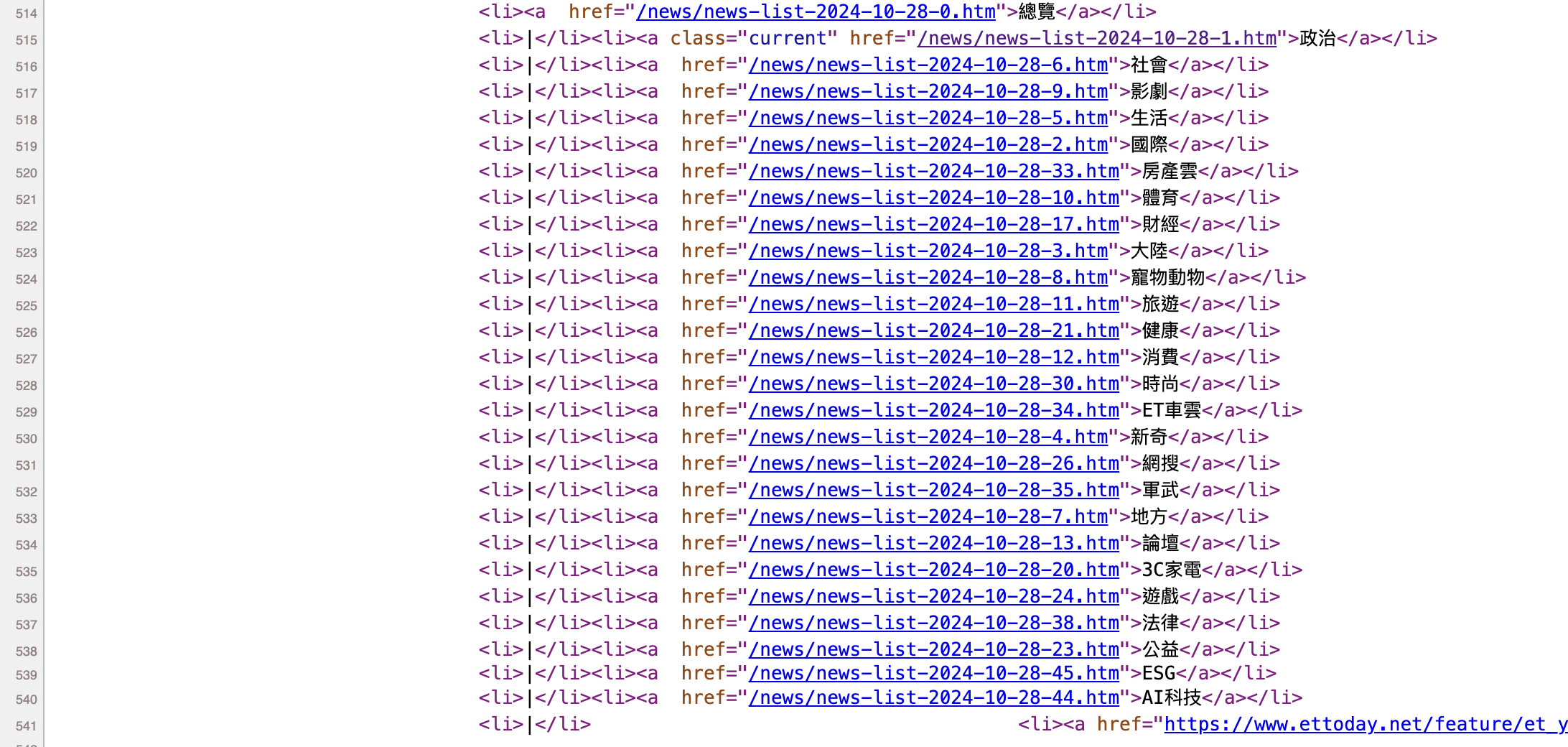Click the news-list-2024-10-28-17.htm link

933,225
